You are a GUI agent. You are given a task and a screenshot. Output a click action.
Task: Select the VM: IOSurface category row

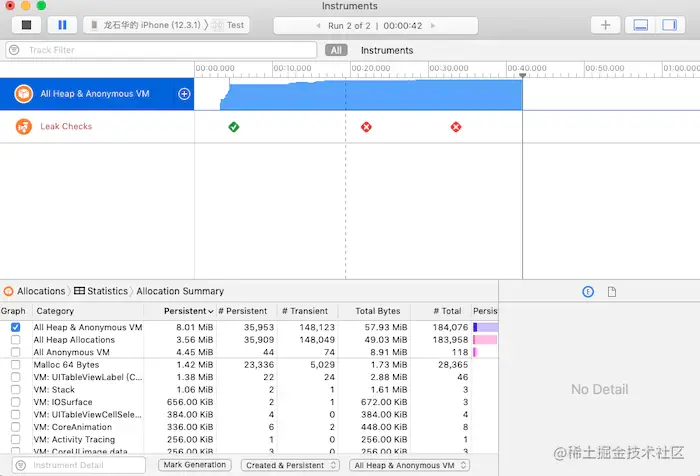click(249, 402)
